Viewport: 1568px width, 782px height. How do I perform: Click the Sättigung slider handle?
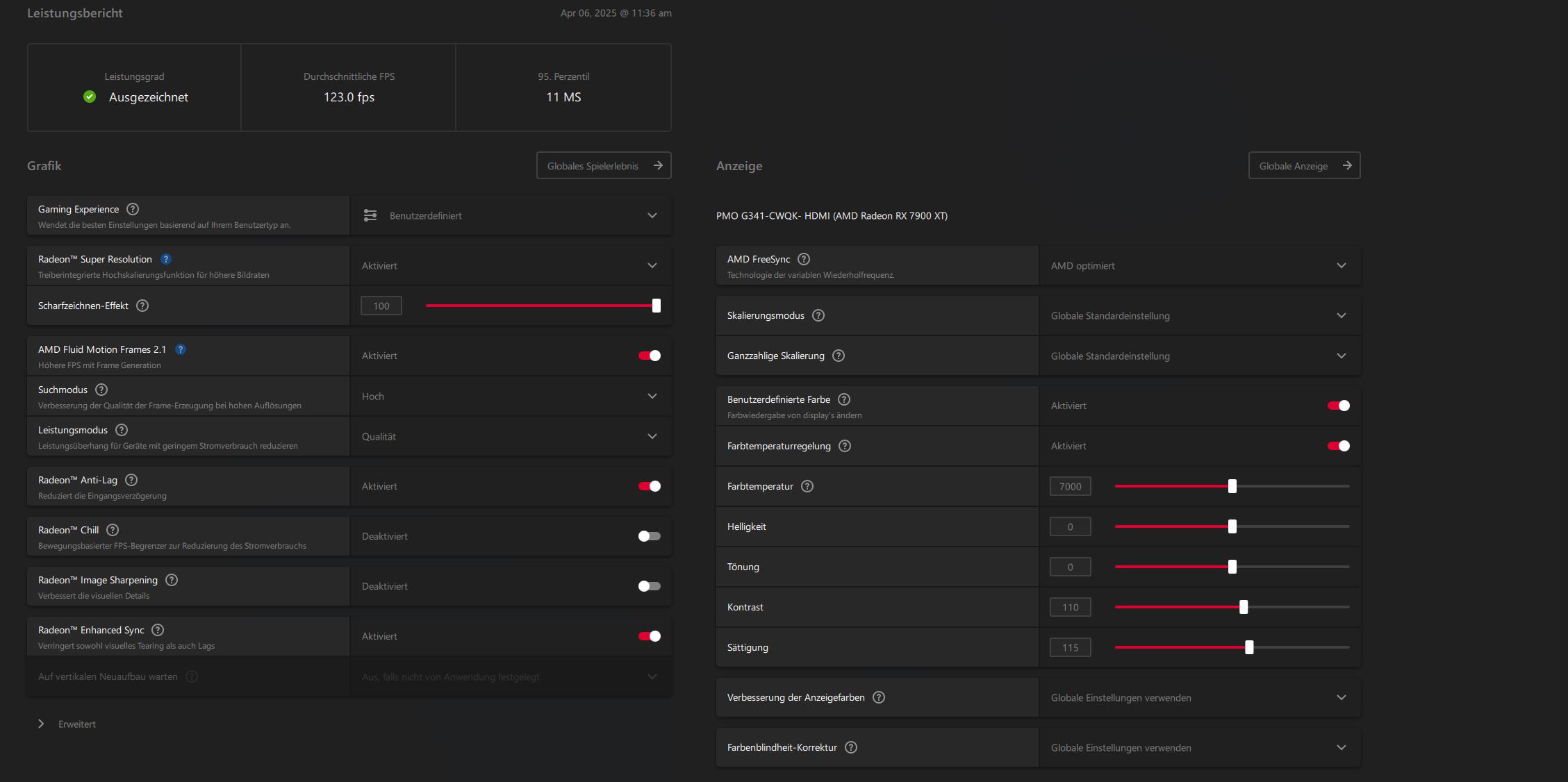pyautogui.click(x=1249, y=647)
